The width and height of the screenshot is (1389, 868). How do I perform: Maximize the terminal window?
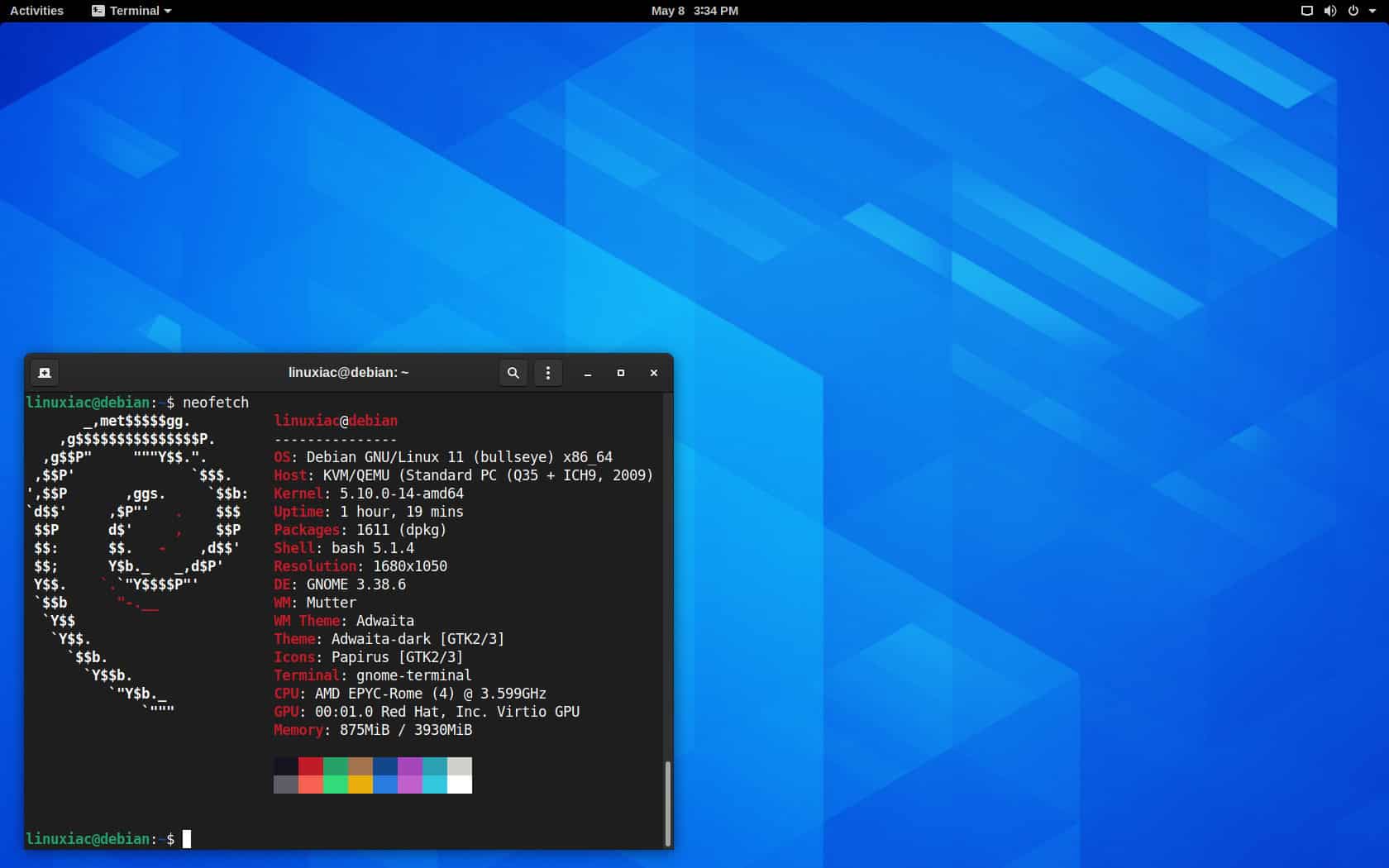pyautogui.click(x=620, y=373)
